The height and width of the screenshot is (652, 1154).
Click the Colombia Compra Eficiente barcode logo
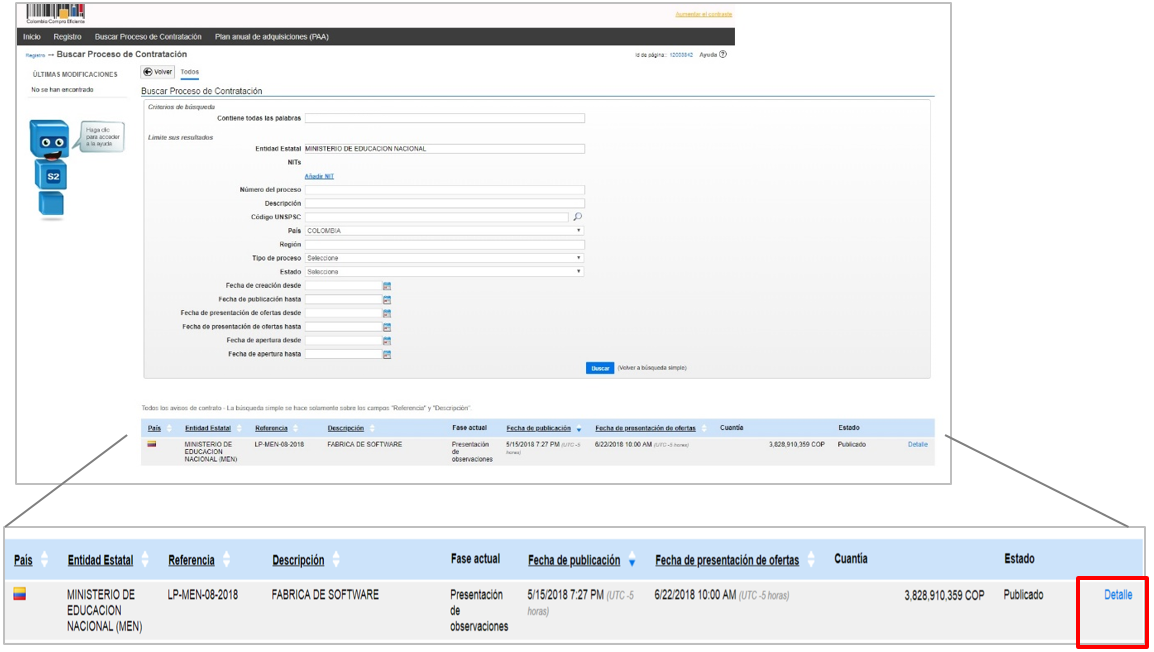coord(55,13)
